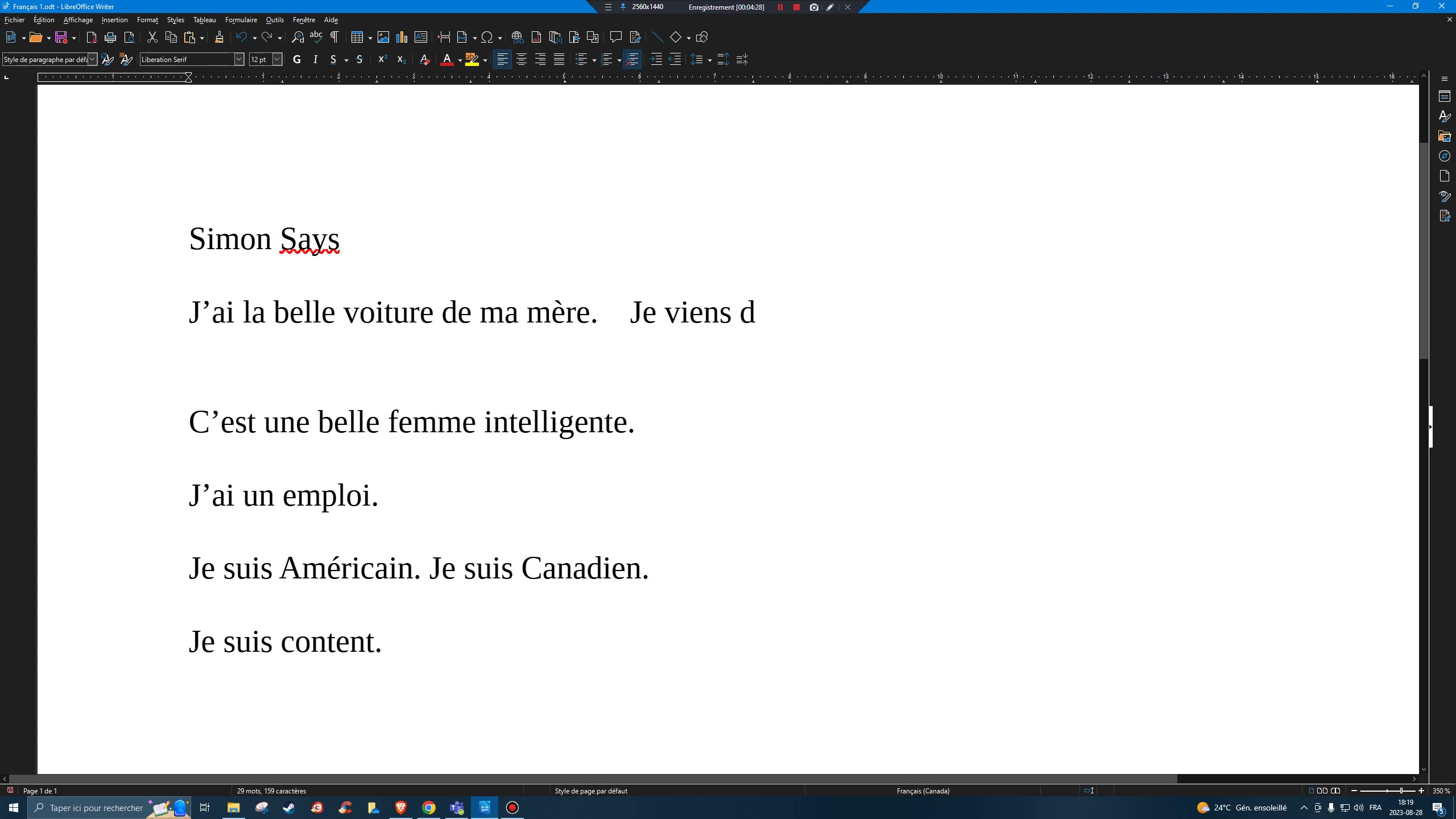Insert a hyperlink
The height and width of the screenshot is (819, 1456).
pyautogui.click(x=517, y=37)
